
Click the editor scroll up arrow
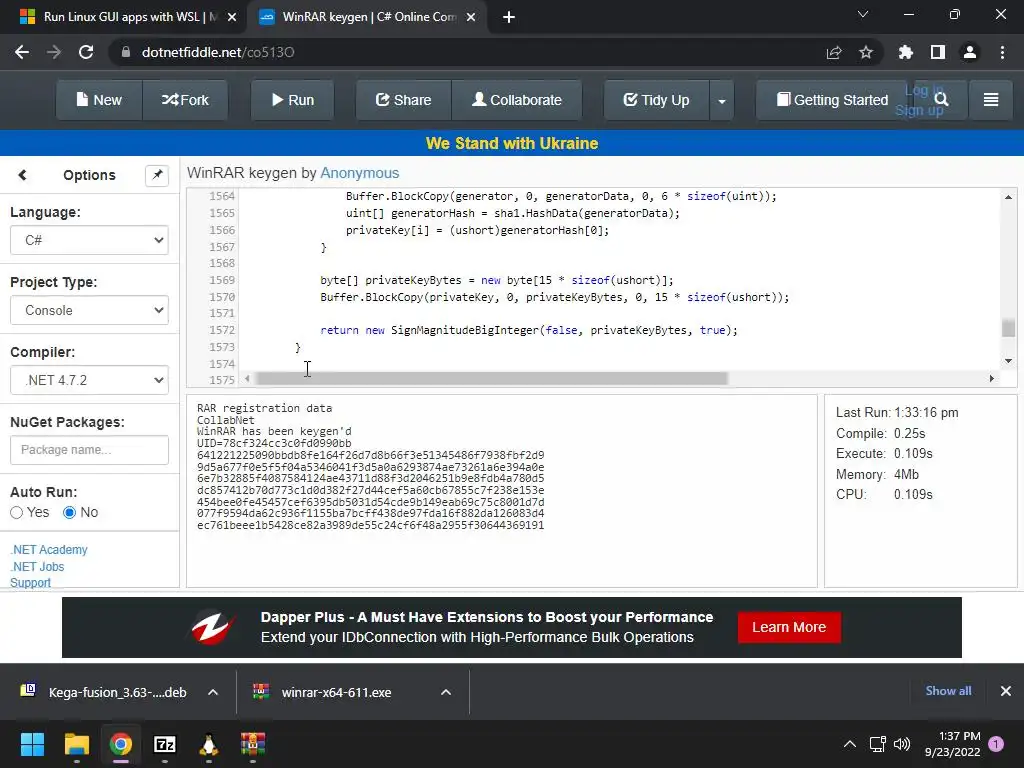(1008, 197)
